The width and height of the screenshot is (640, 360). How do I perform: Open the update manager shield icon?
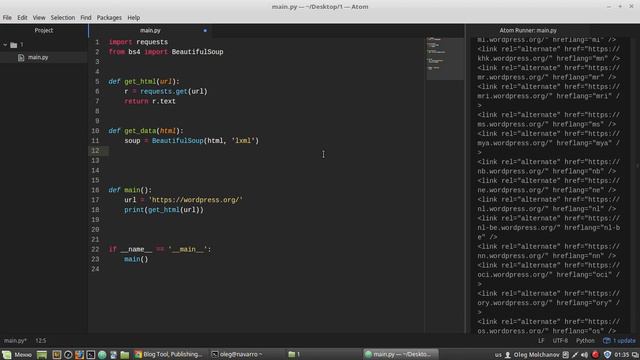coord(607,355)
